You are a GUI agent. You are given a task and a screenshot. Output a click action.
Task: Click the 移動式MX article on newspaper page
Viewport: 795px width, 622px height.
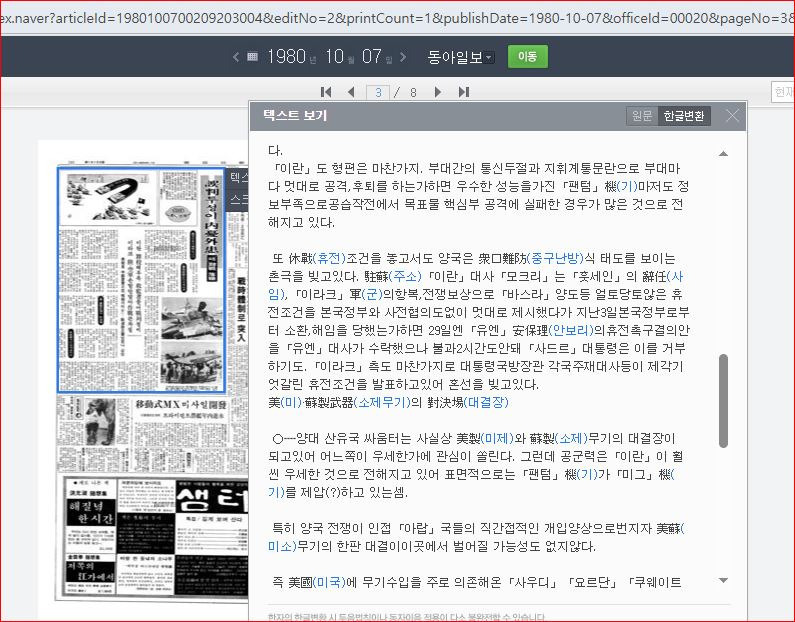[180, 405]
